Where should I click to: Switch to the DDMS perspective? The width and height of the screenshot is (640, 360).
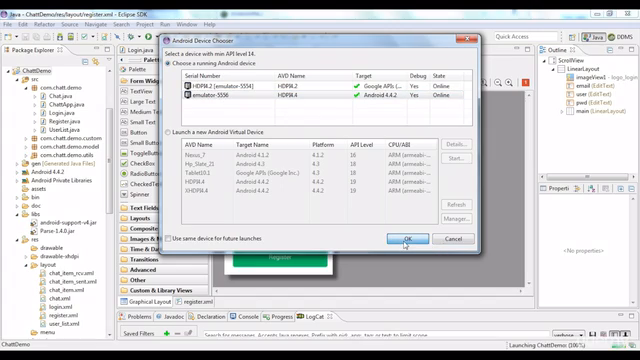(620, 37)
